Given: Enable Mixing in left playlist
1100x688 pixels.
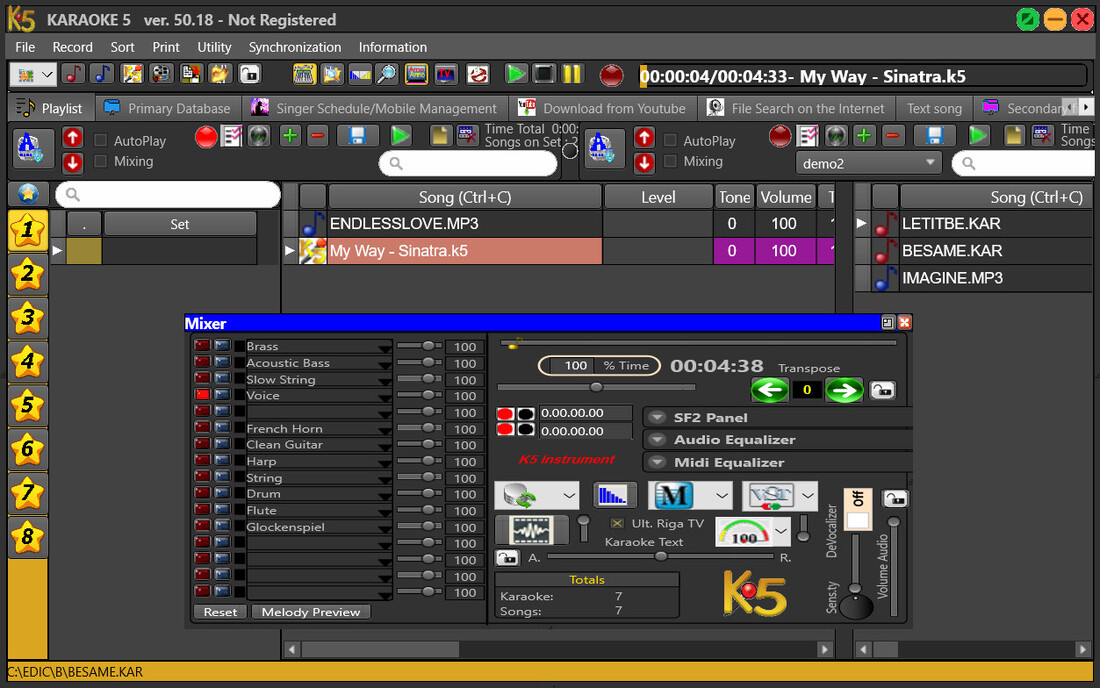Looking at the screenshot, I should [100, 161].
